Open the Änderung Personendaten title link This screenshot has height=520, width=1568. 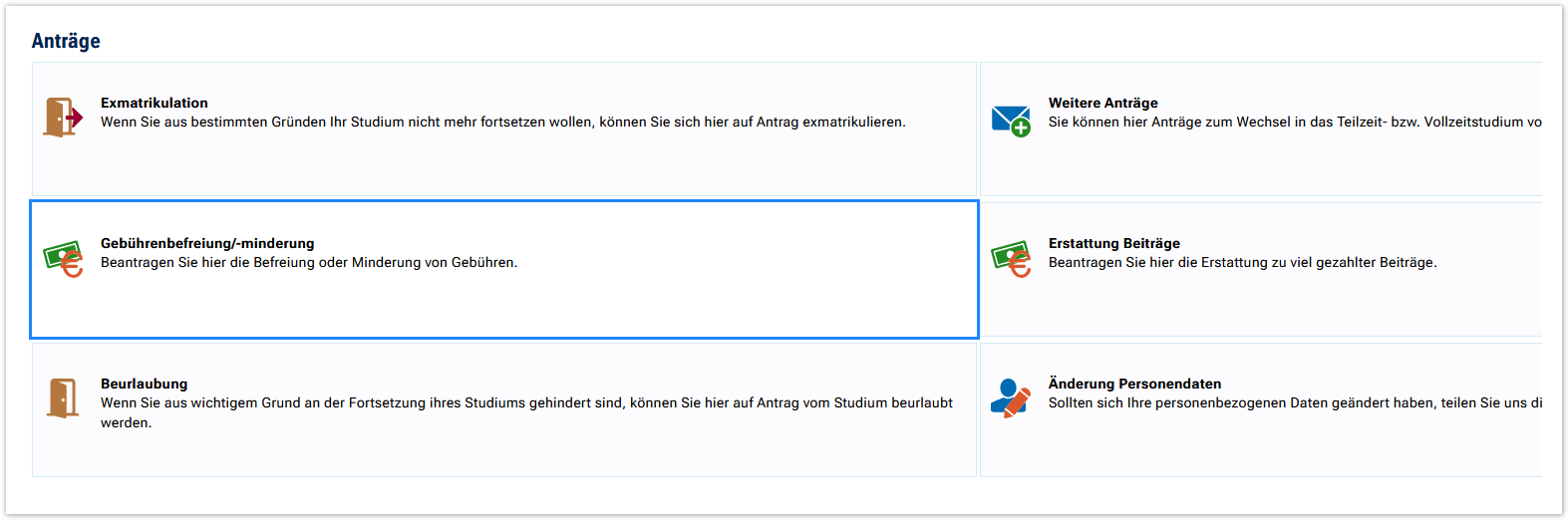click(x=1134, y=384)
